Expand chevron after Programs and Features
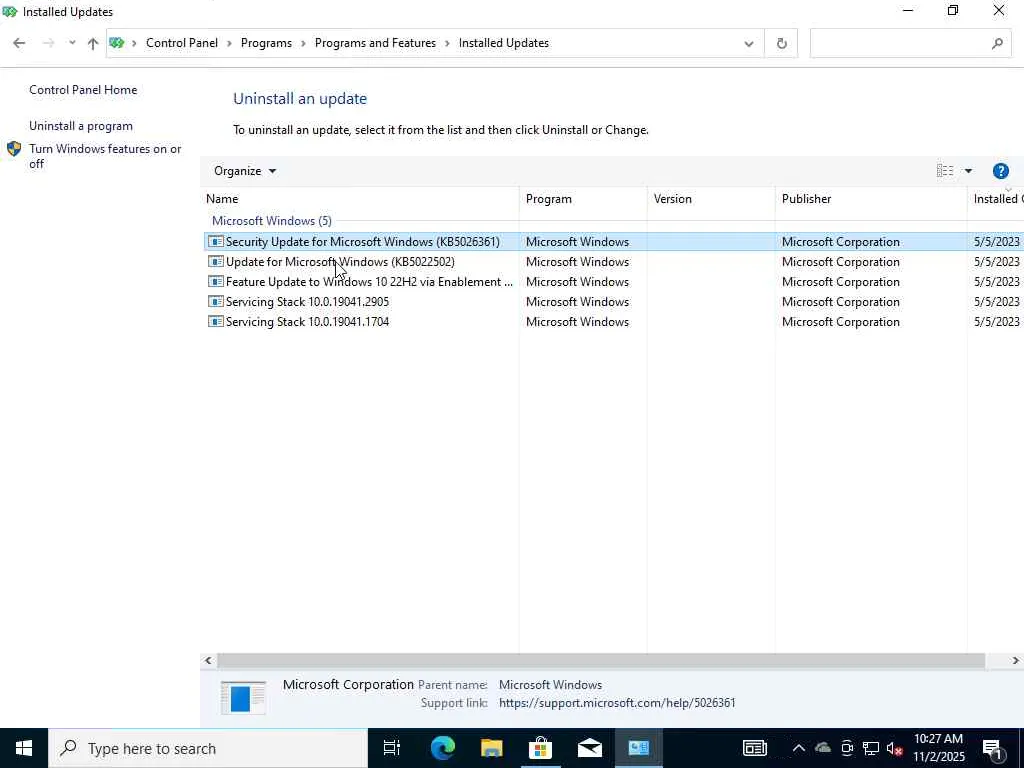The image size is (1024, 768). coord(447,44)
